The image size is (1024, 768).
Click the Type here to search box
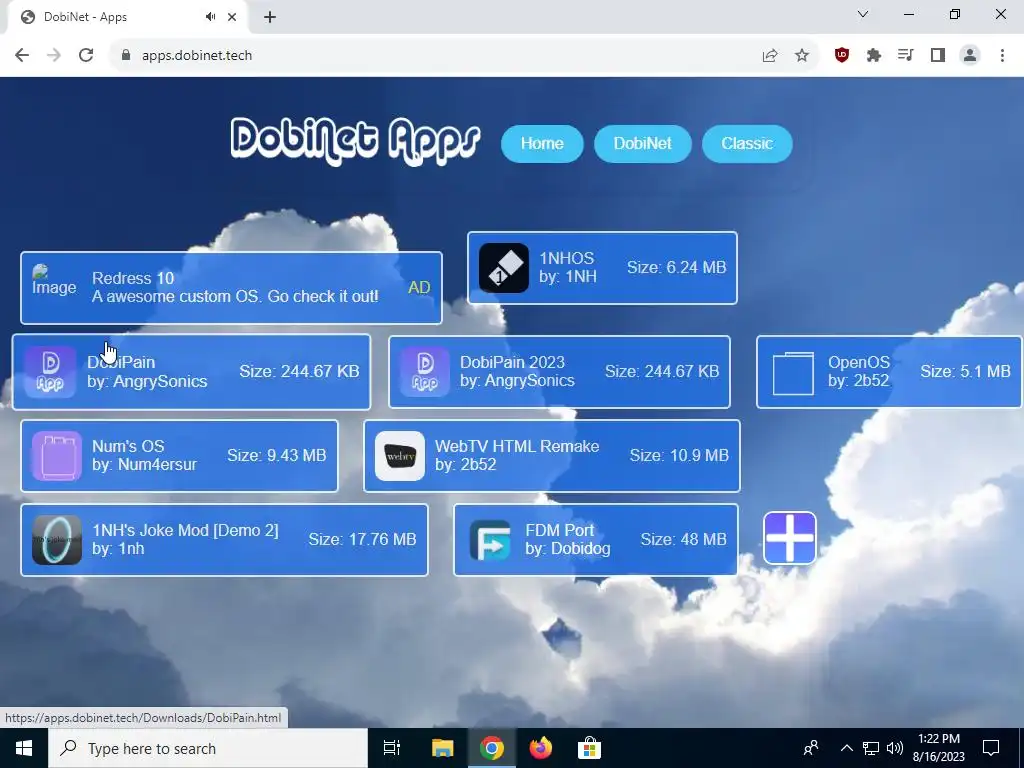[208, 748]
